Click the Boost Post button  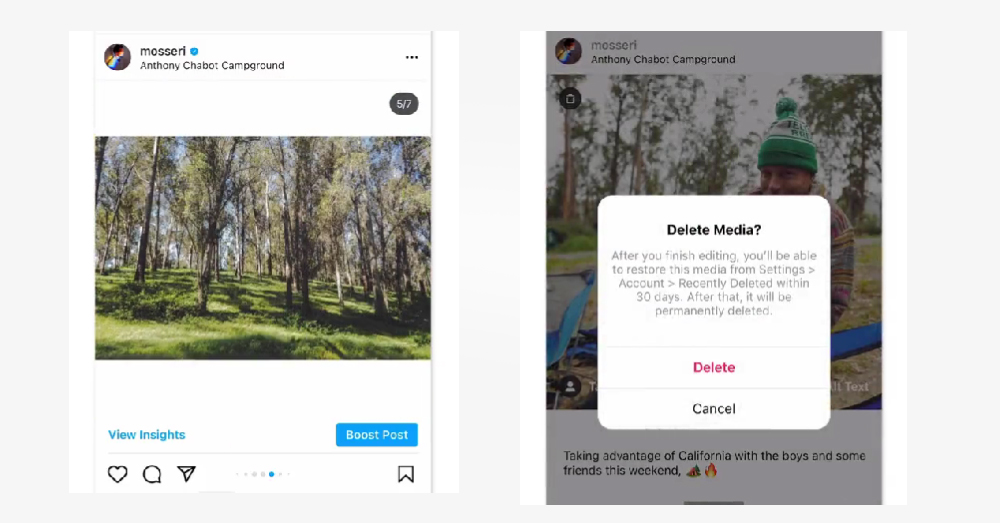click(x=377, y=434)
